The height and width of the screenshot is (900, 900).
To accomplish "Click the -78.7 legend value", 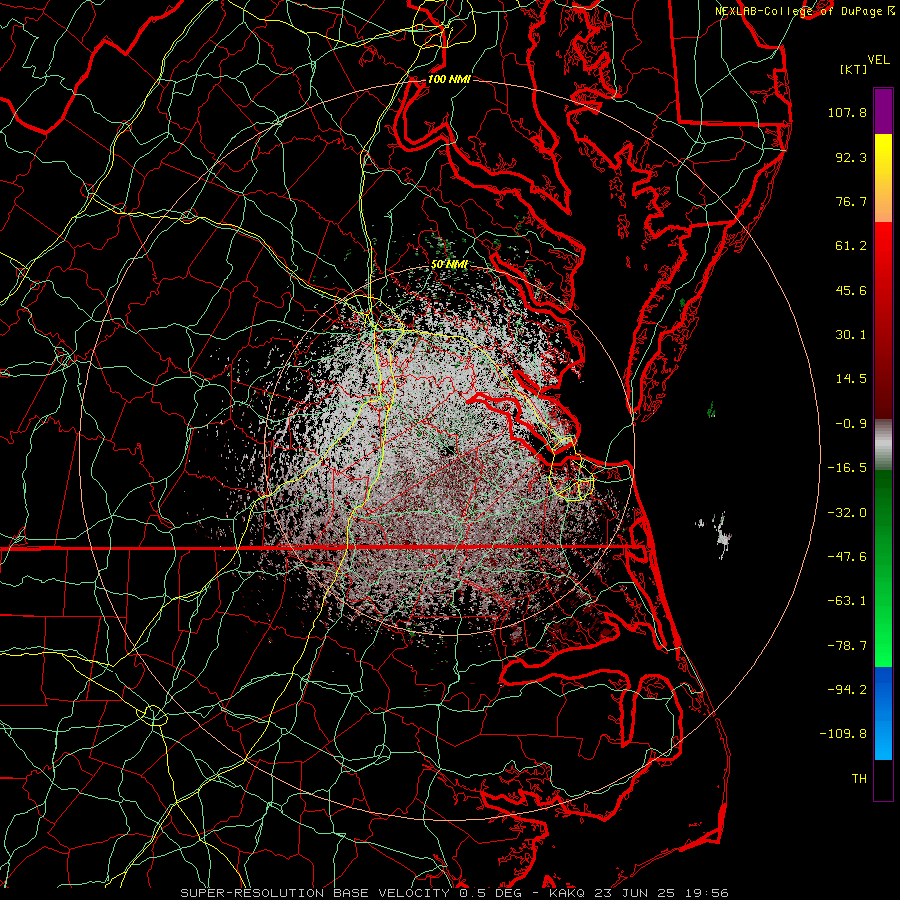I will (x=847, y=646).
